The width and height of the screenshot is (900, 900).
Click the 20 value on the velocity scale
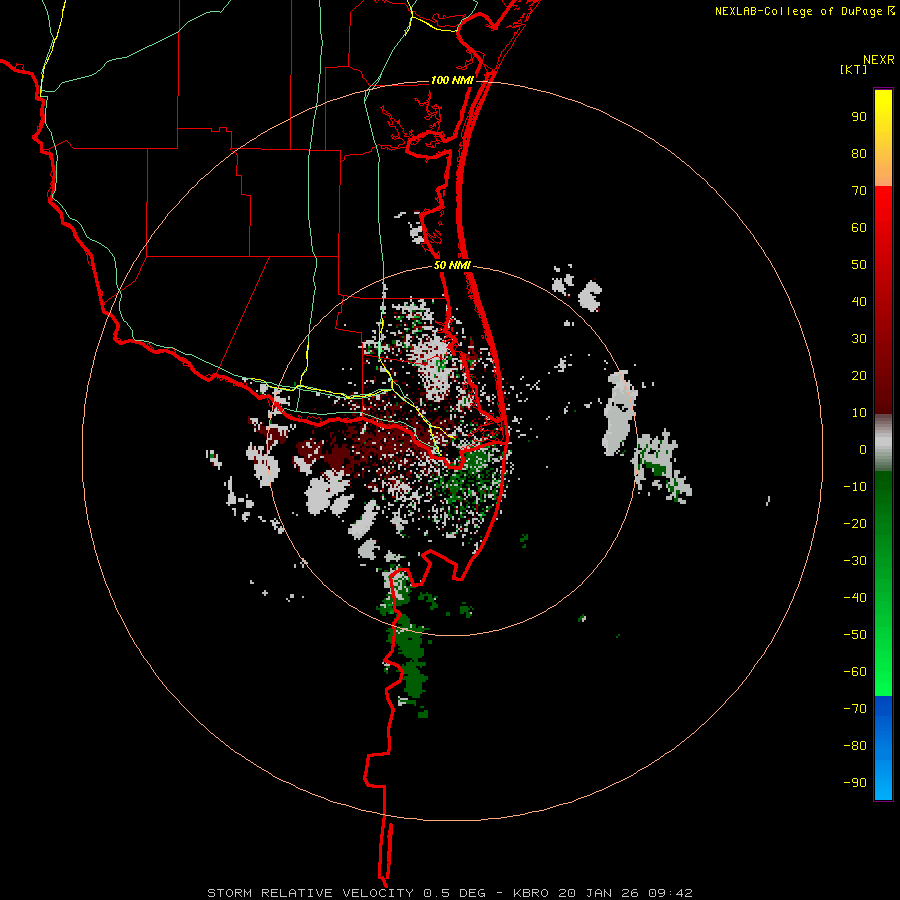click(859, 376)
